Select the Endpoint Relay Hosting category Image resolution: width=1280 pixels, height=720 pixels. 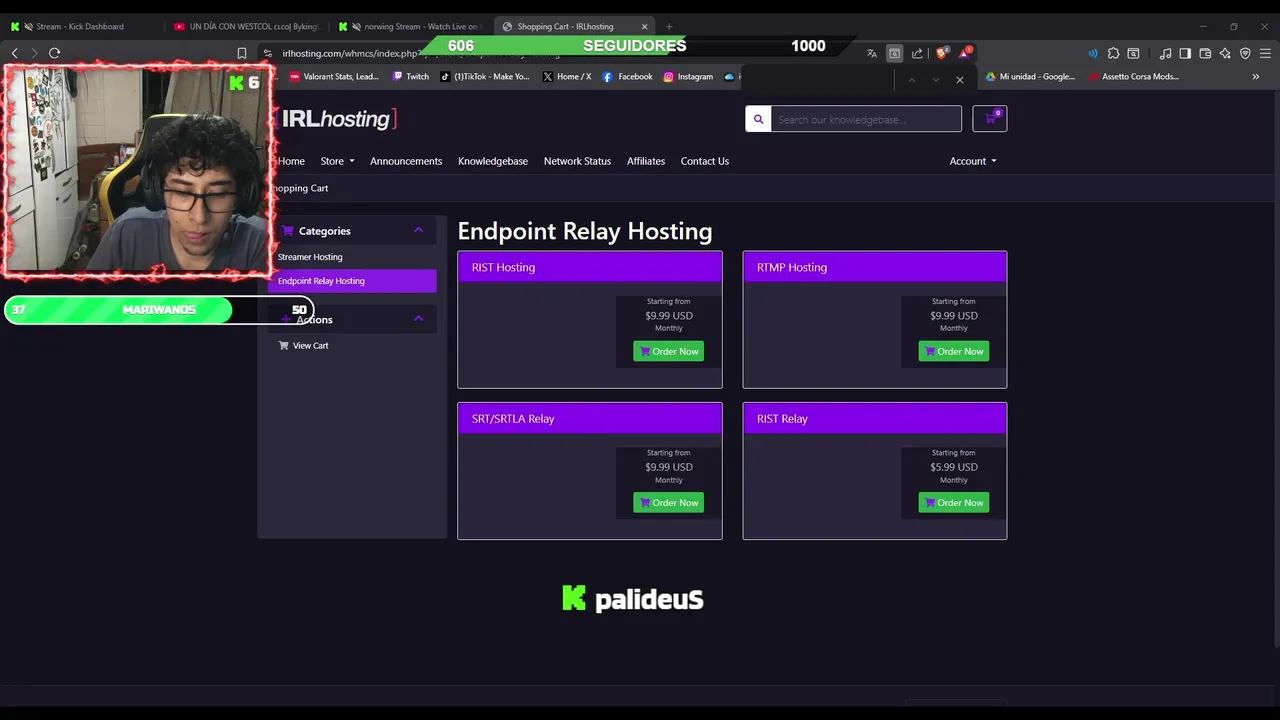(352, 281)
